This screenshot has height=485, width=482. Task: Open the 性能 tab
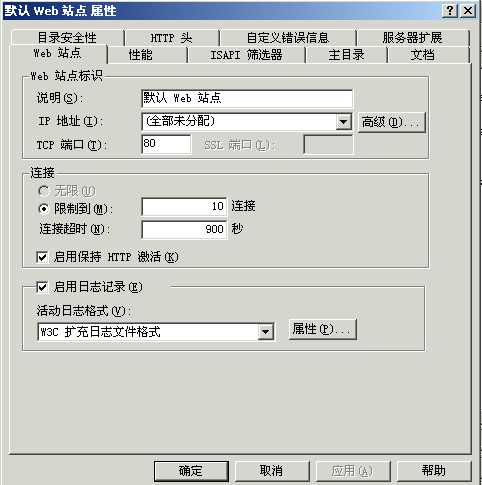click(141, 55)
